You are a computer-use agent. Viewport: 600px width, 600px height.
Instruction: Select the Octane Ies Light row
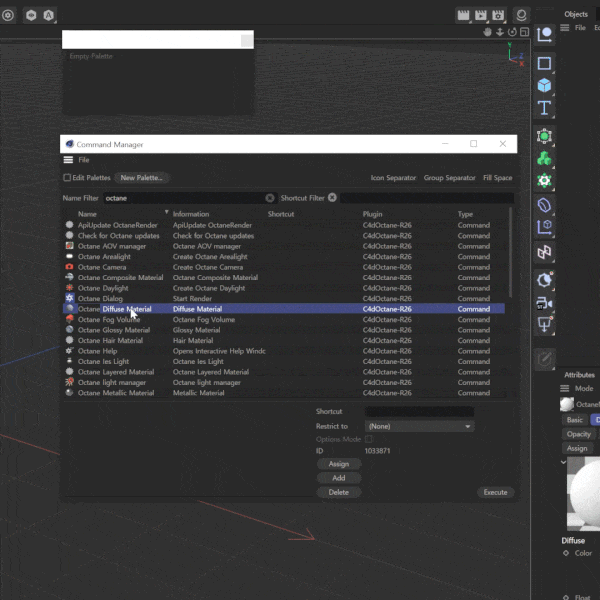click(x=284, y=361)
